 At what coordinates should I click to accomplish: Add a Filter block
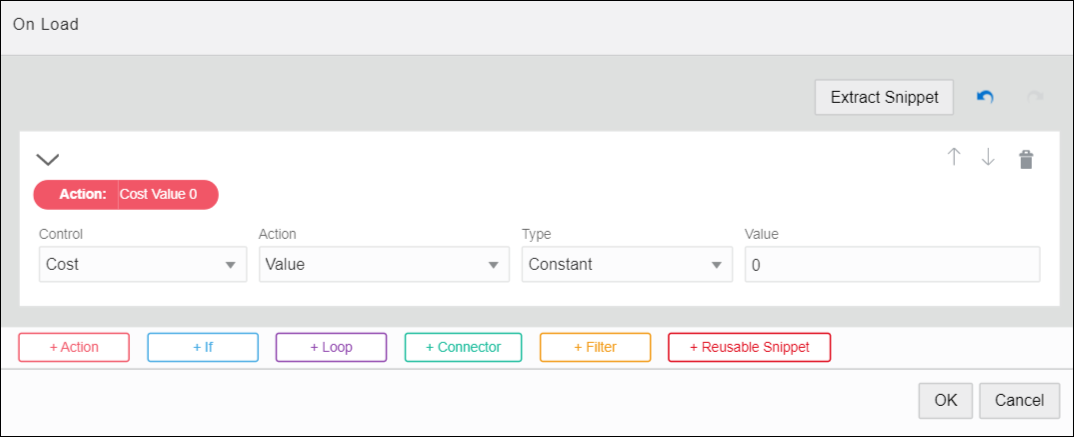(595, 347)
